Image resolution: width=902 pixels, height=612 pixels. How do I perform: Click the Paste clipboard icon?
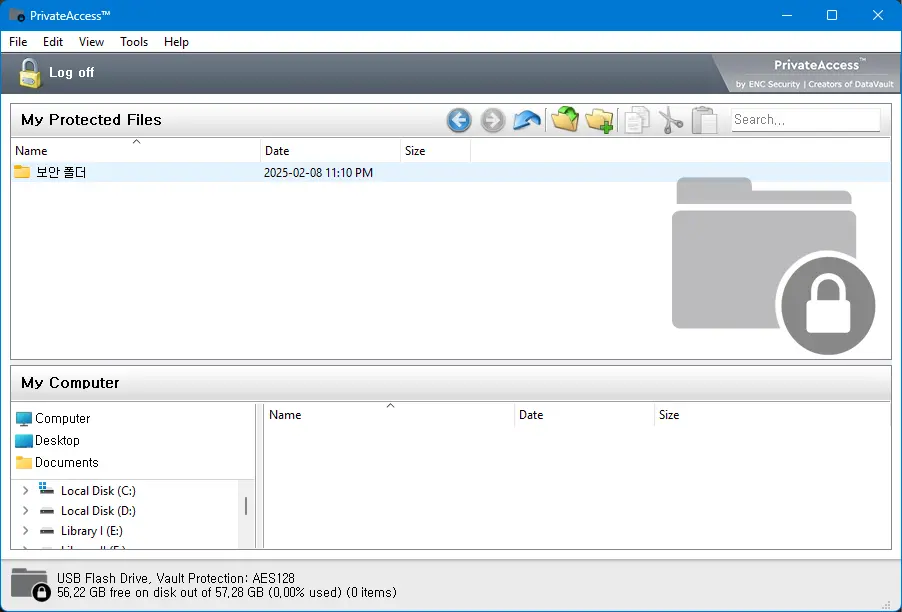[704, 120]
